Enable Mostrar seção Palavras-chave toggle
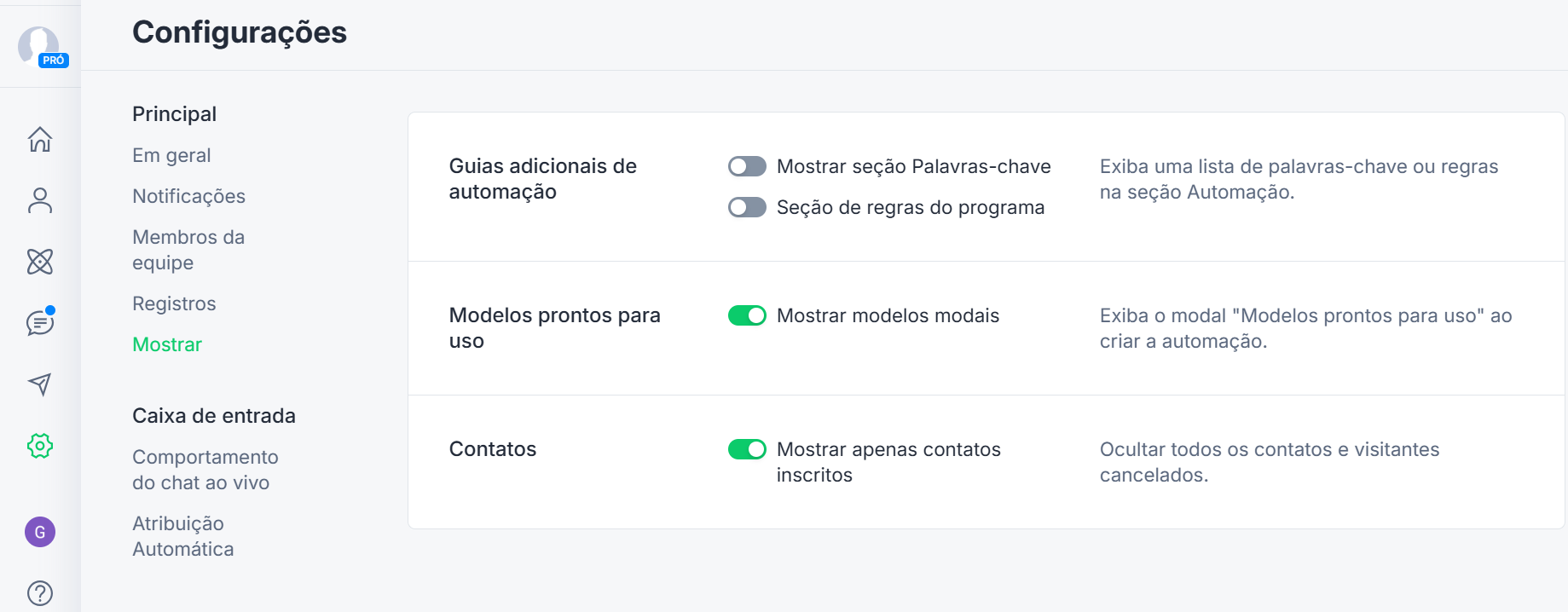 click(747, 166)
